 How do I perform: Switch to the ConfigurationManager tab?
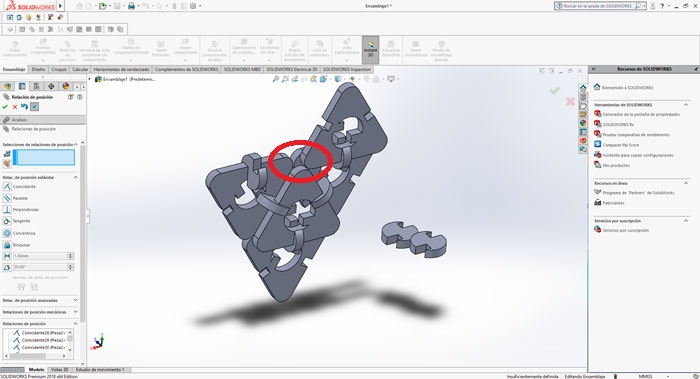(x=37, y=86)
